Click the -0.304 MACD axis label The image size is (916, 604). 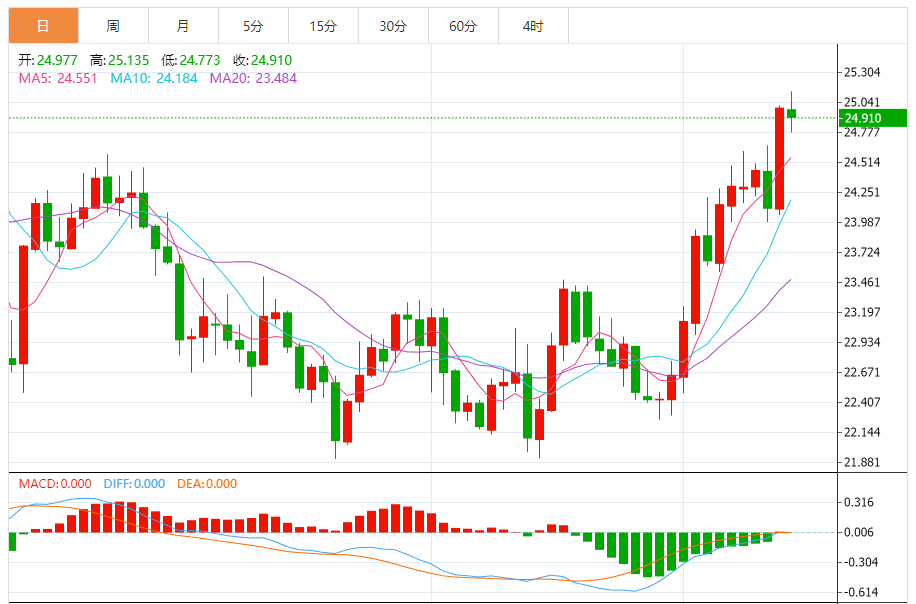(x=859, y=562)
